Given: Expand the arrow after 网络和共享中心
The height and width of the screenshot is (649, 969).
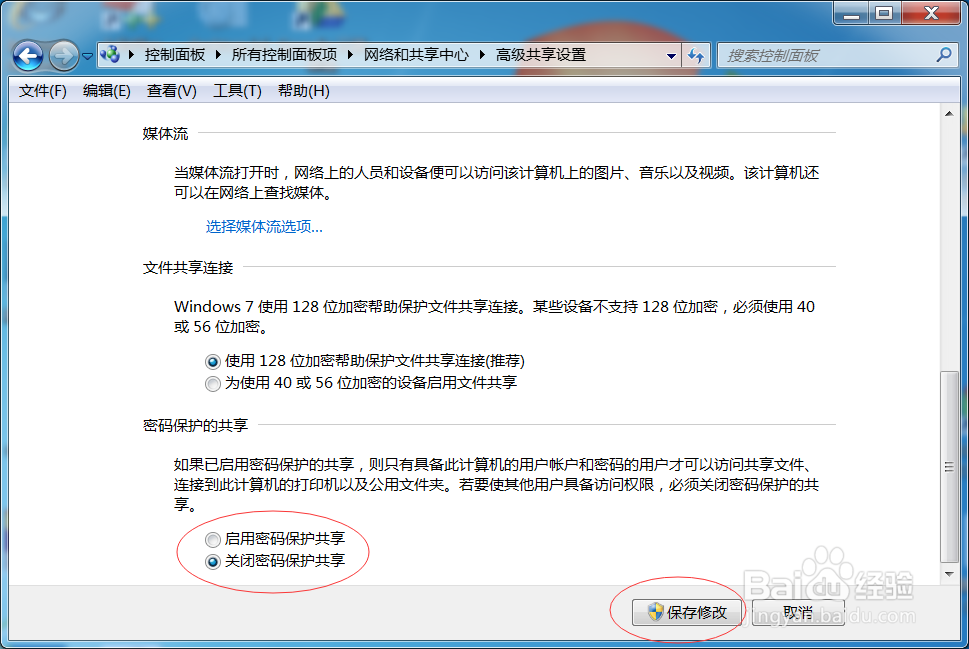Looking at the screenshot, I should (x=483, y=54).
